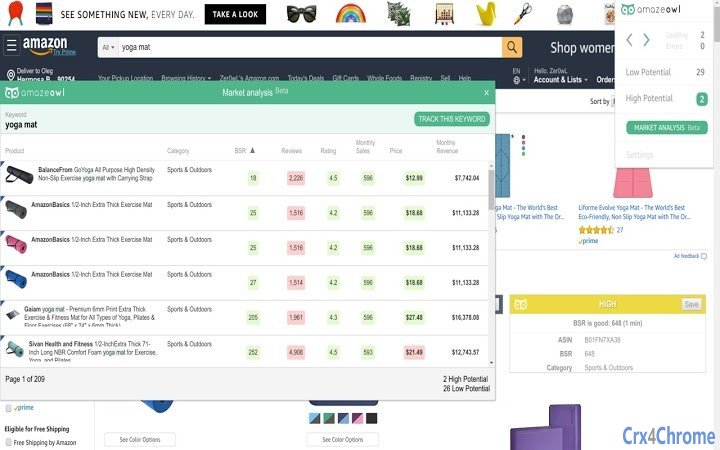Click blue AmazonBasics mat thumbnail
The height and width of the screenshot is (450, 720).
point(16,279)
